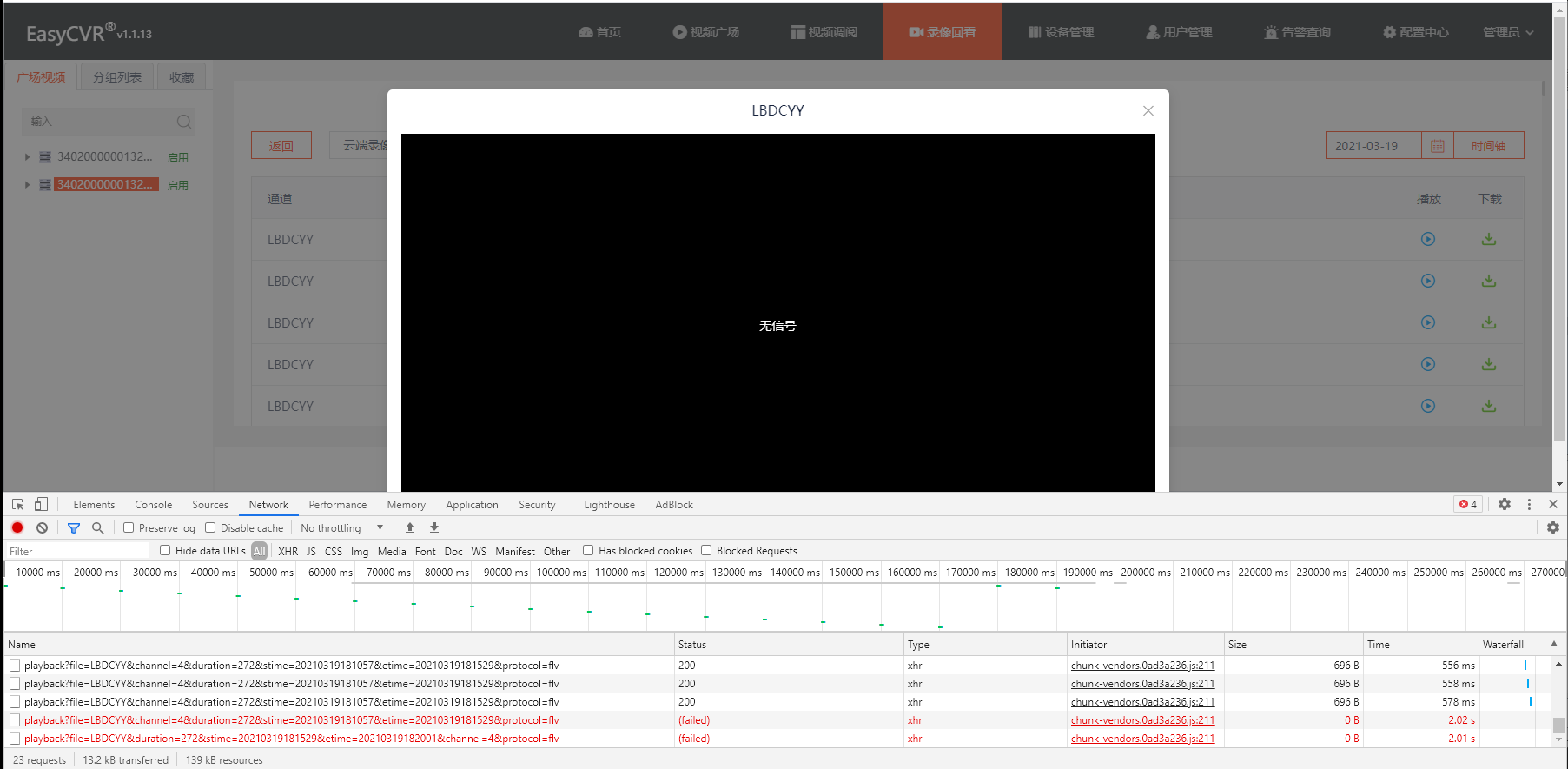The image size is (1568, 769).
Task: Play the first LBDCYY recording
Action: 1428,239
